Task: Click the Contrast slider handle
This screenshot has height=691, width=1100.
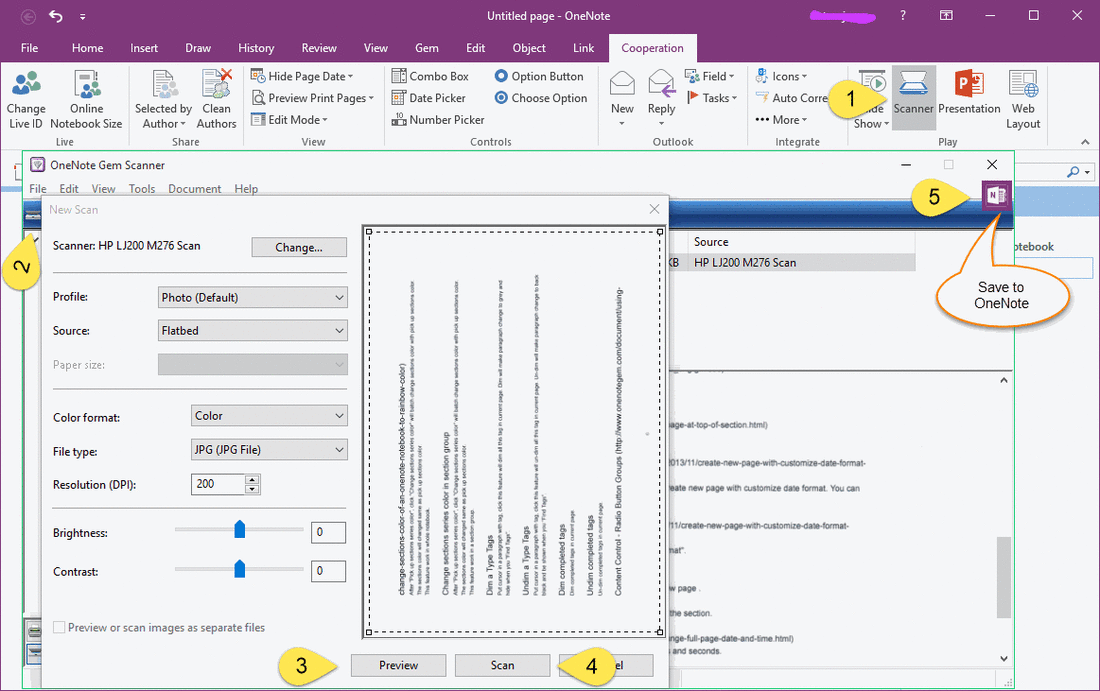Action: 239,568
